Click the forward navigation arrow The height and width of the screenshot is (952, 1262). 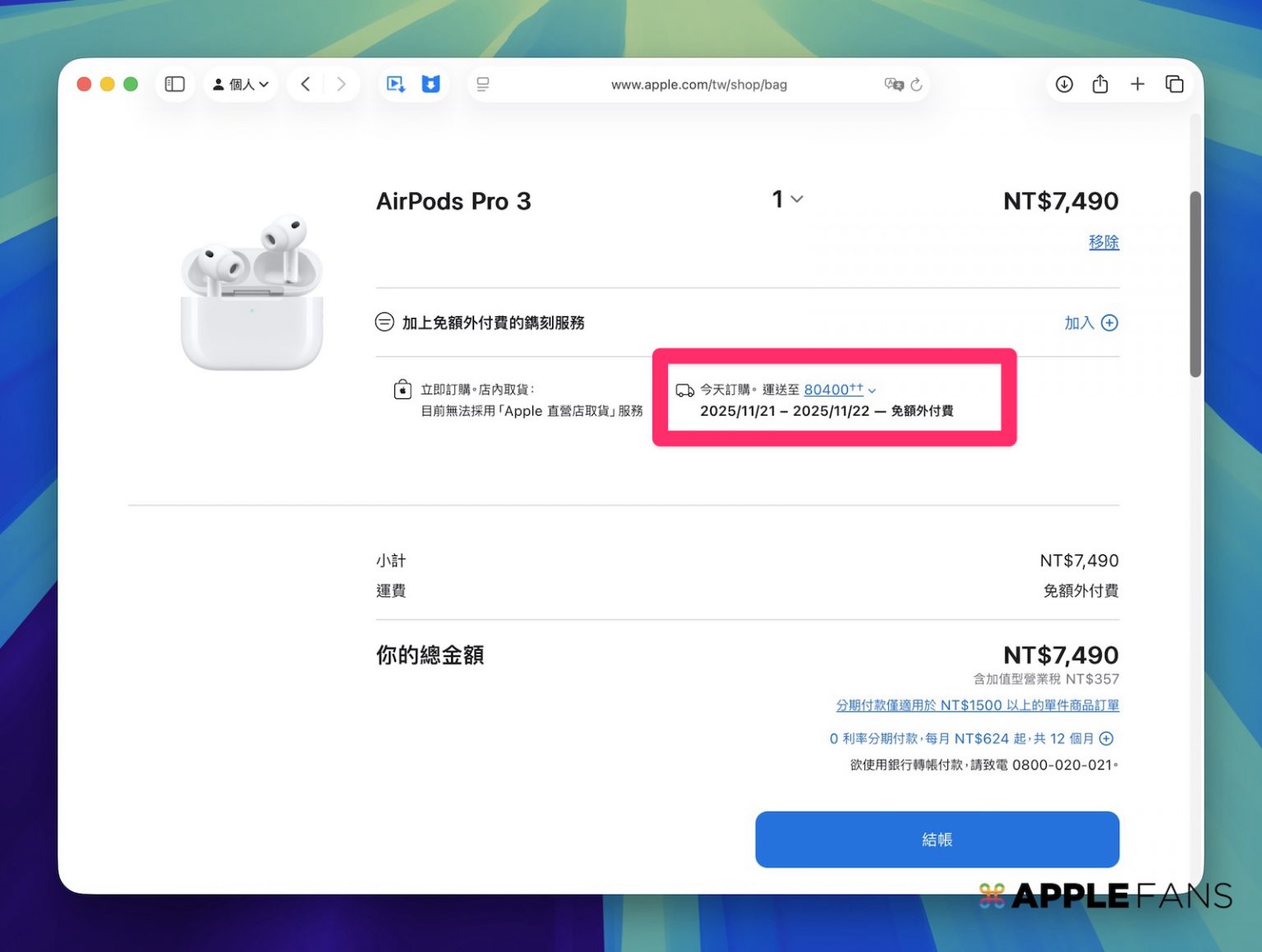click(341, 84)
